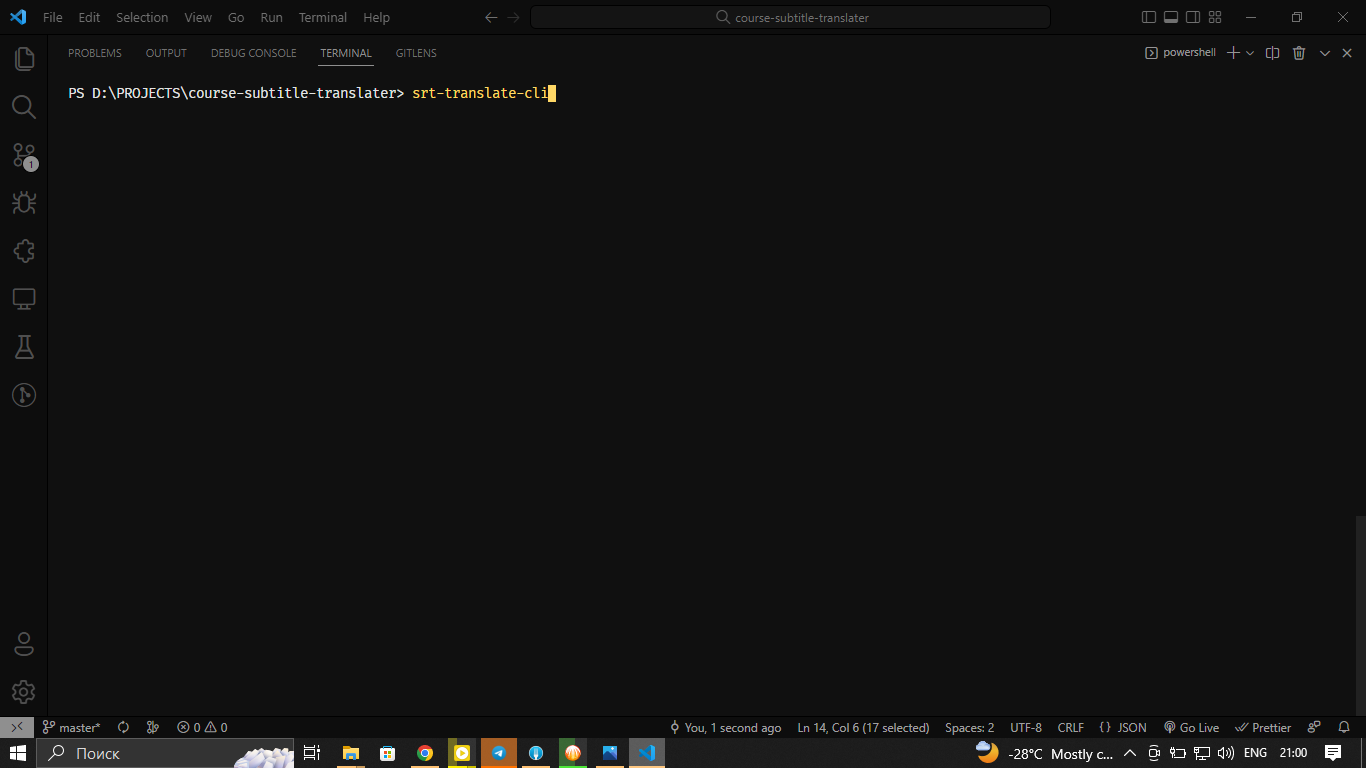Switch to the OUTPUT tab
The height and width of the screenshot is (768, 1366).
click(x=166, y=53)
